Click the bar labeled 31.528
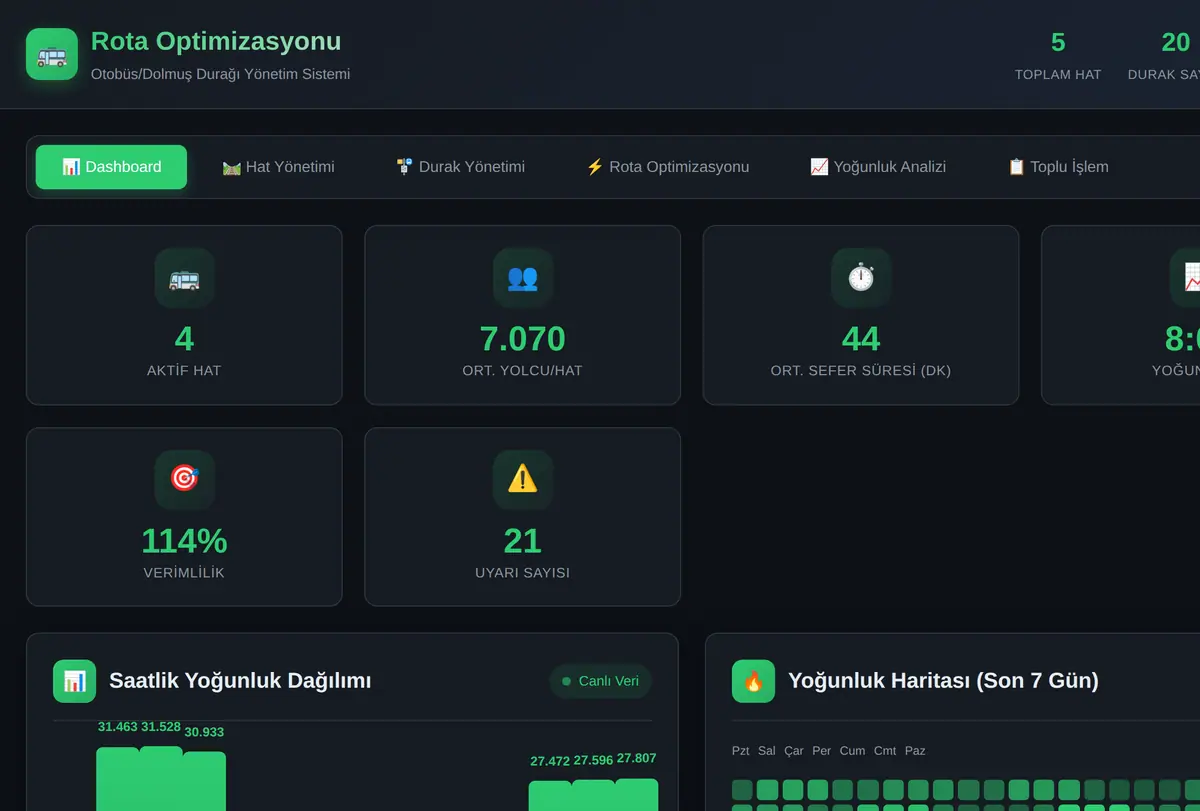Viewport: 1200px width, 811px height. pos(161,778)
